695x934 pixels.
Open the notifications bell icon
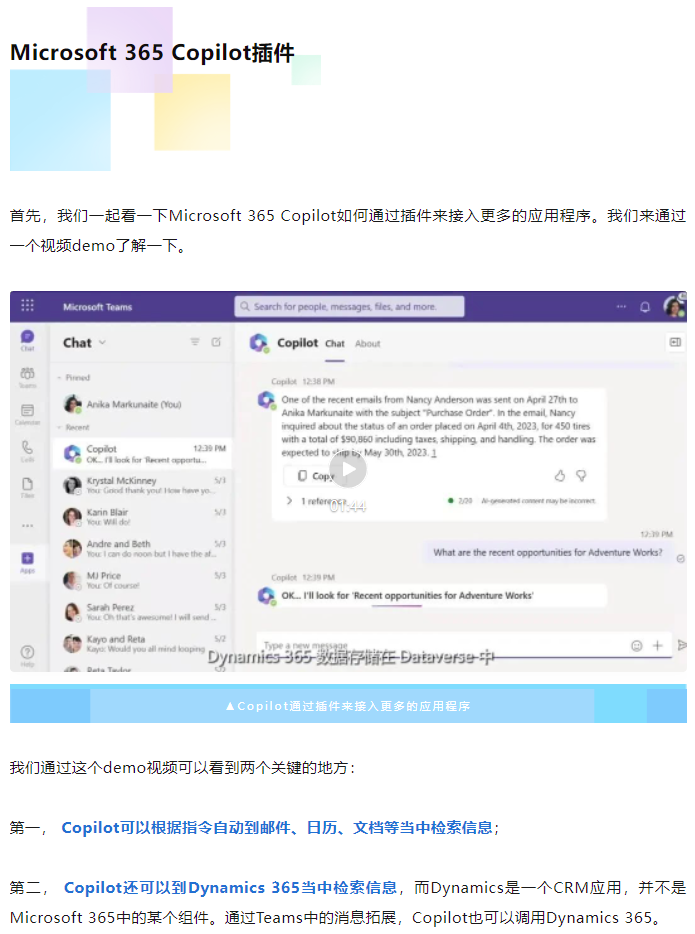pos(645,307)
